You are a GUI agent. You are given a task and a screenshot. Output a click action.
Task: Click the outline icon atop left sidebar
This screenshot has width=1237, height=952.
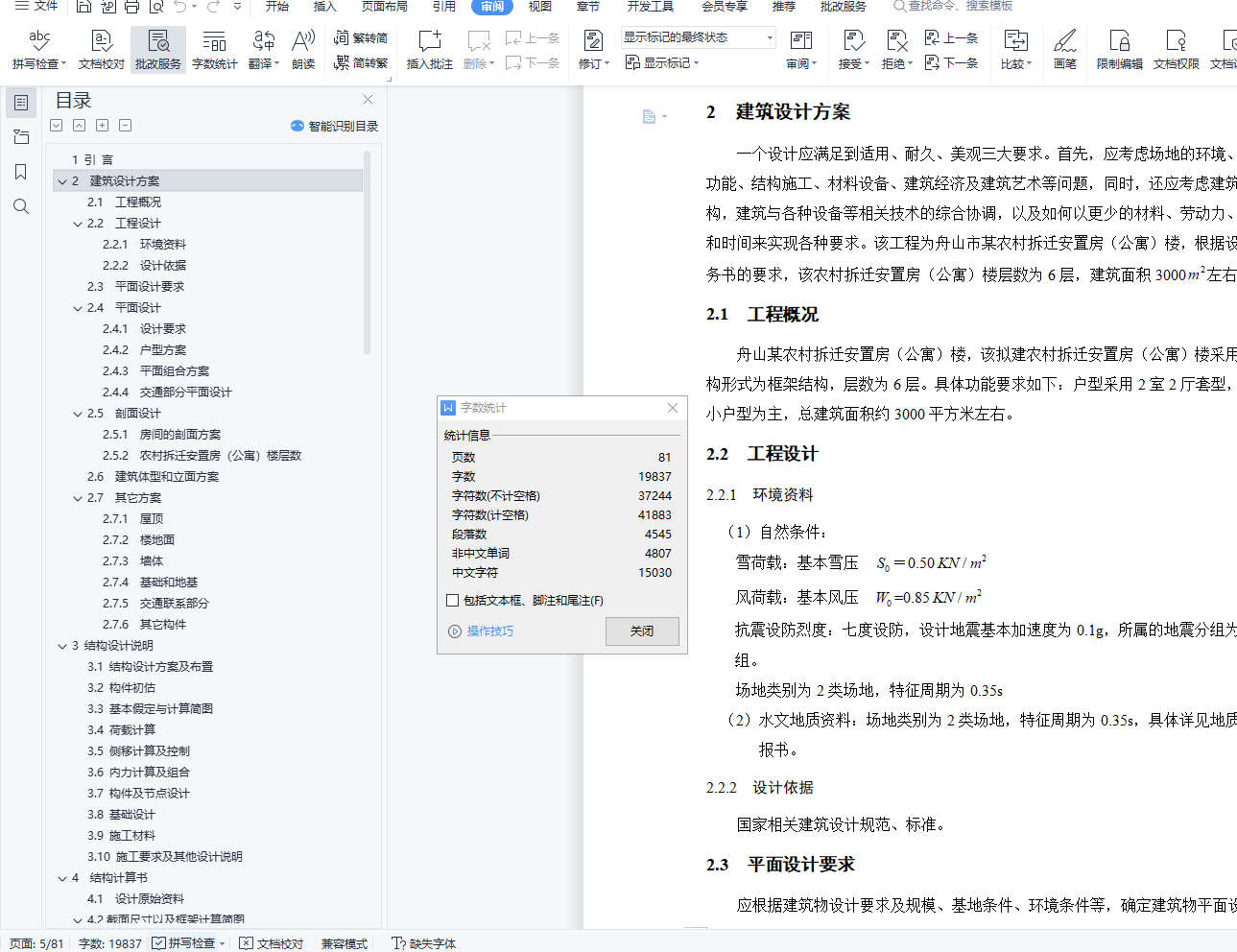[21, 103]
